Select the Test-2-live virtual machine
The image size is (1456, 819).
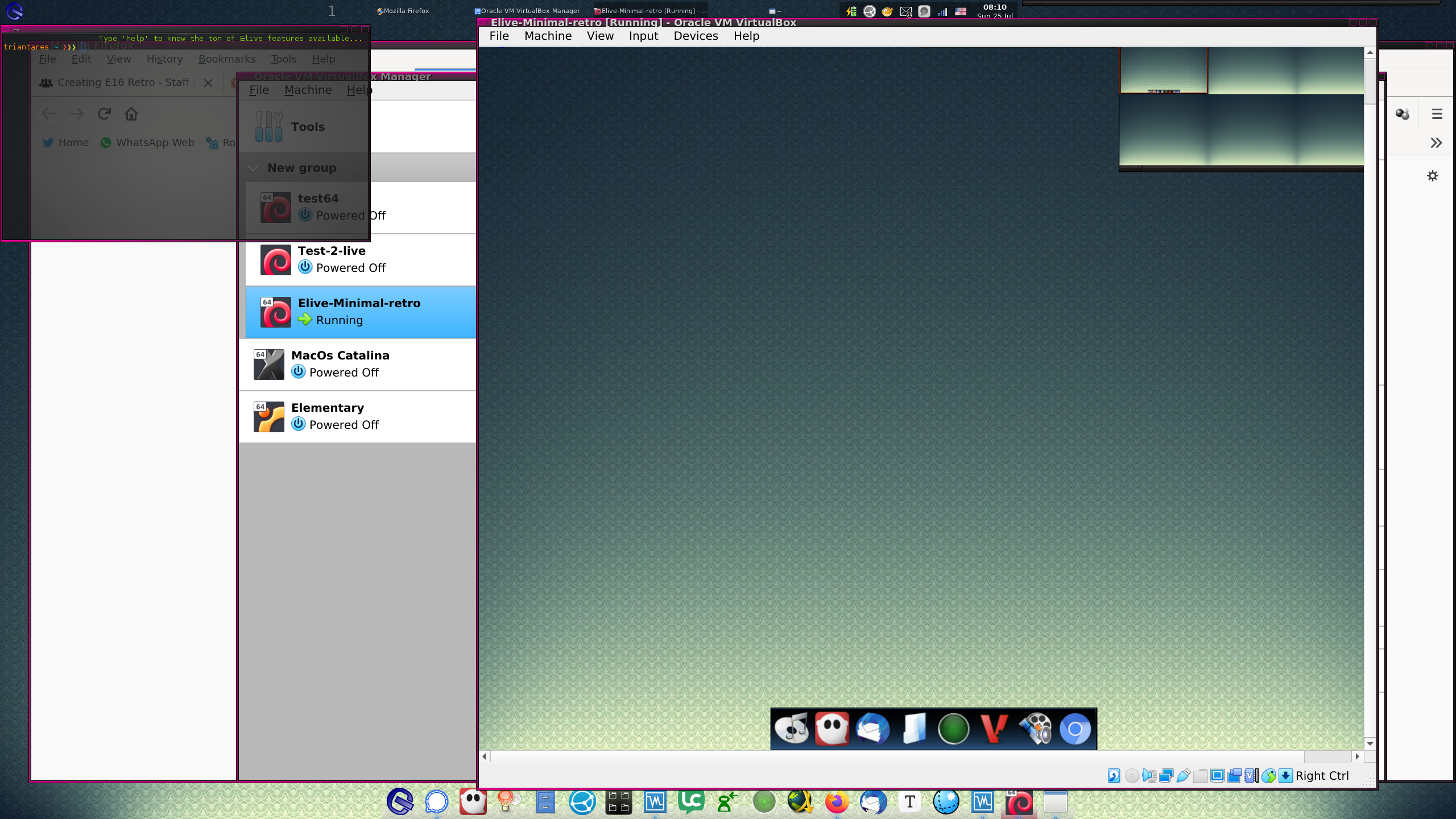point(361,260)
